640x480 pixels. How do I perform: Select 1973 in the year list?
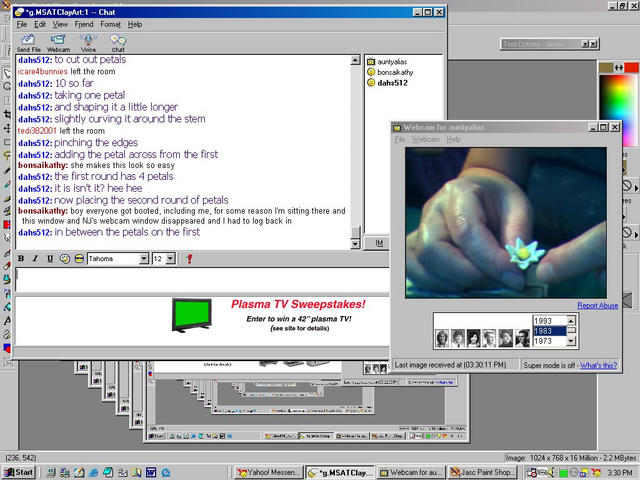tap(549, 341)
